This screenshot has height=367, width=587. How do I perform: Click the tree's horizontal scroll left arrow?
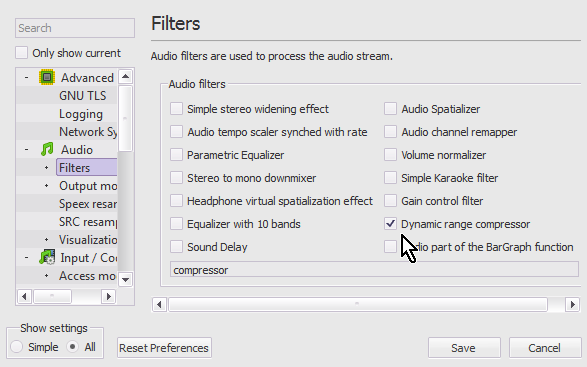coord(24,297)
